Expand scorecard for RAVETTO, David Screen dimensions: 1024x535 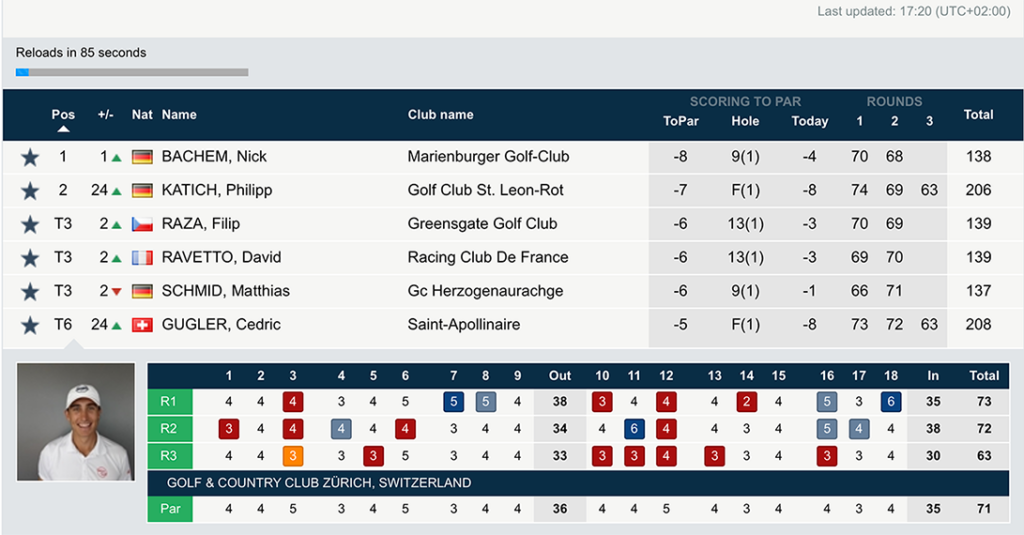512,257
